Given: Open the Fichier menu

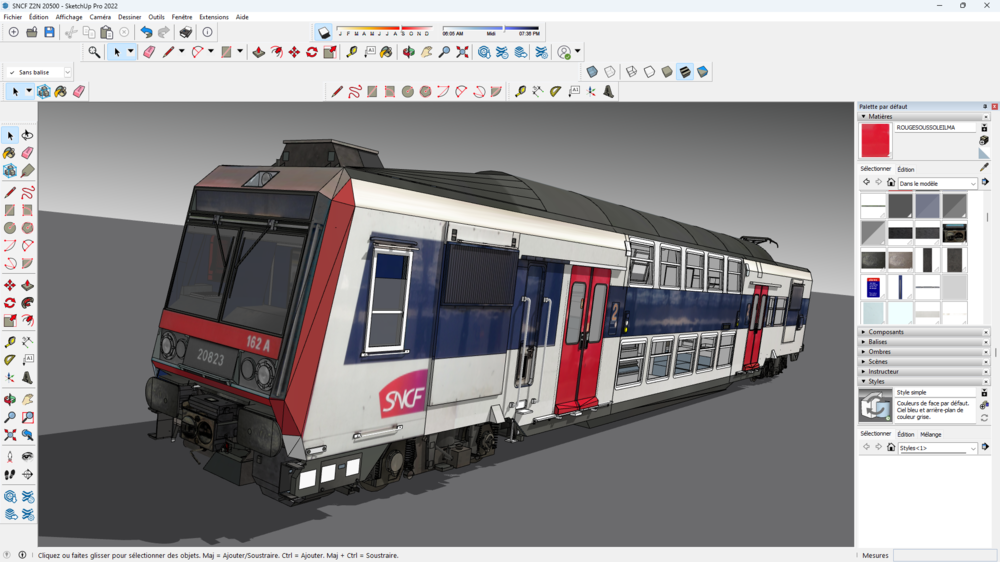Looking at the screenshot, I should tap(13, 17).
